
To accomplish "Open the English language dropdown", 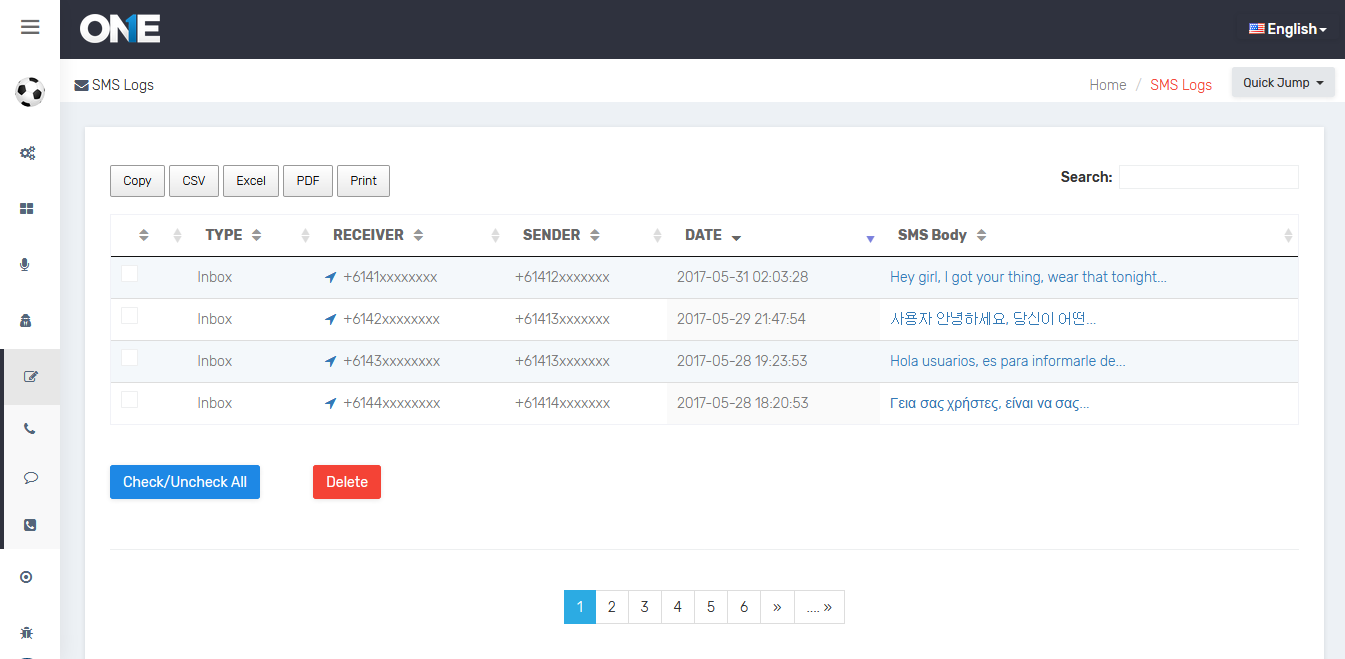I will [1288, 29].
